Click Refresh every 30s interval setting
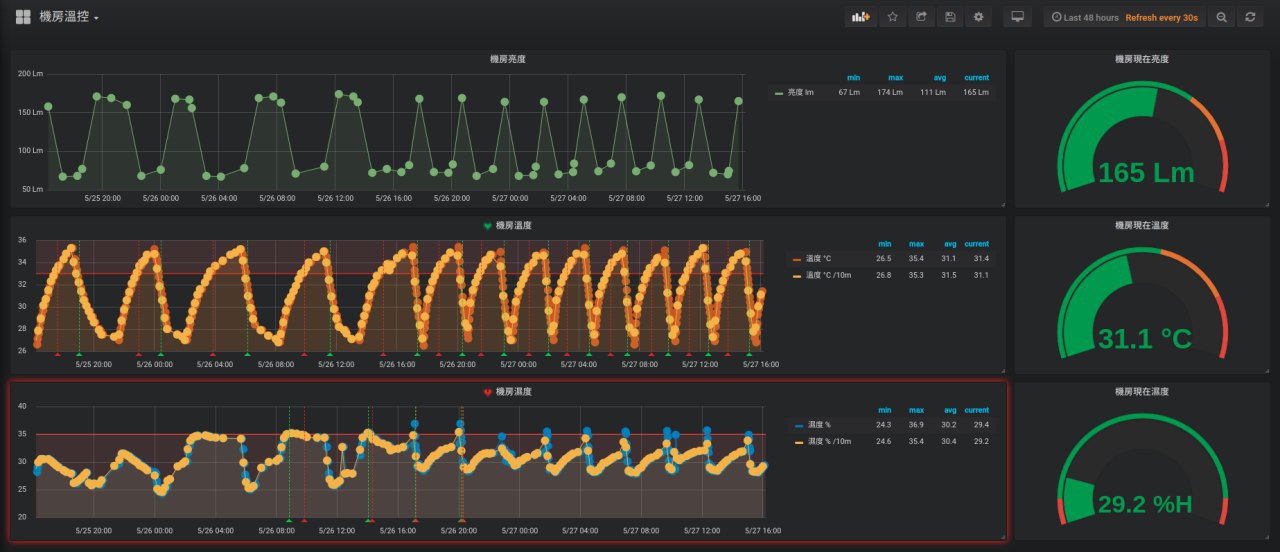This screenshot has width=1280, height=552. click(x=1164, y=18)
